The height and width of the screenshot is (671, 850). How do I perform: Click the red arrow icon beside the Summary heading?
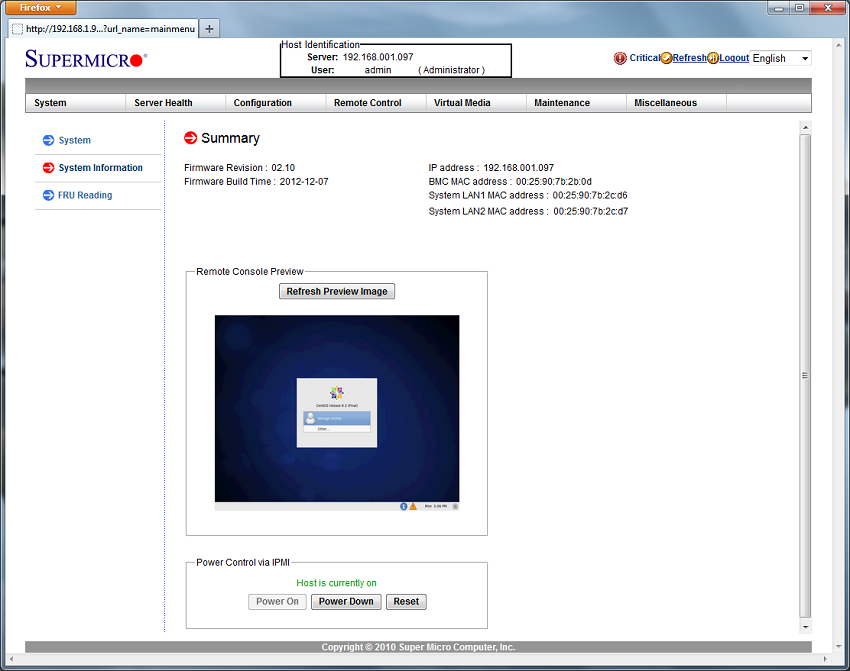click(x=190, y=138)
